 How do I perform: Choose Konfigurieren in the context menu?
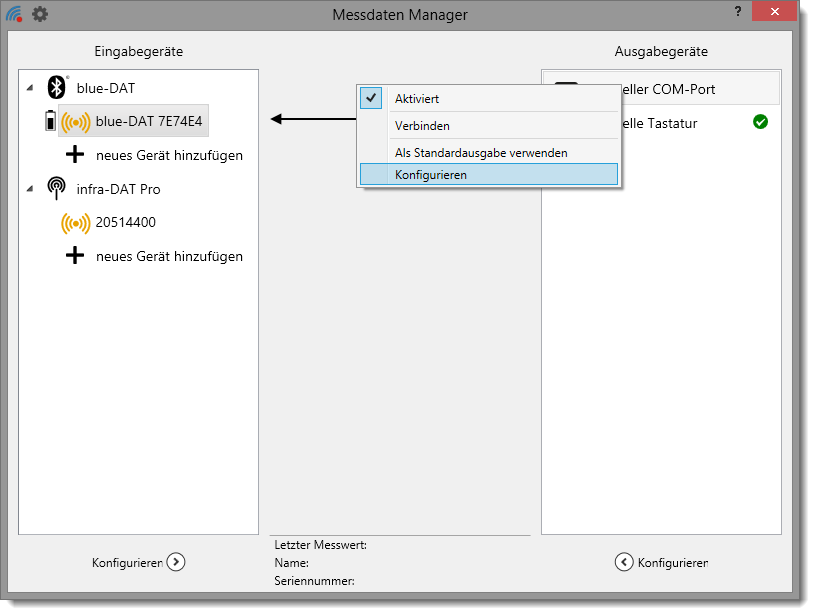tap(431, 174)
